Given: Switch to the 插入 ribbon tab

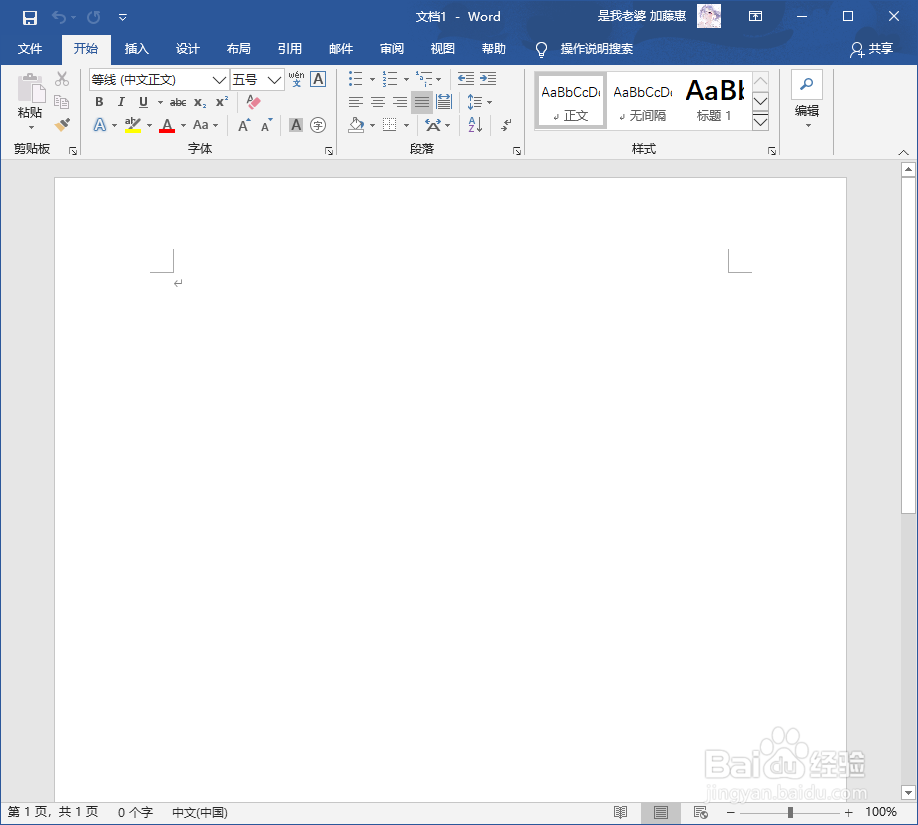Looking at the screenshot, I should pos(136,49).
